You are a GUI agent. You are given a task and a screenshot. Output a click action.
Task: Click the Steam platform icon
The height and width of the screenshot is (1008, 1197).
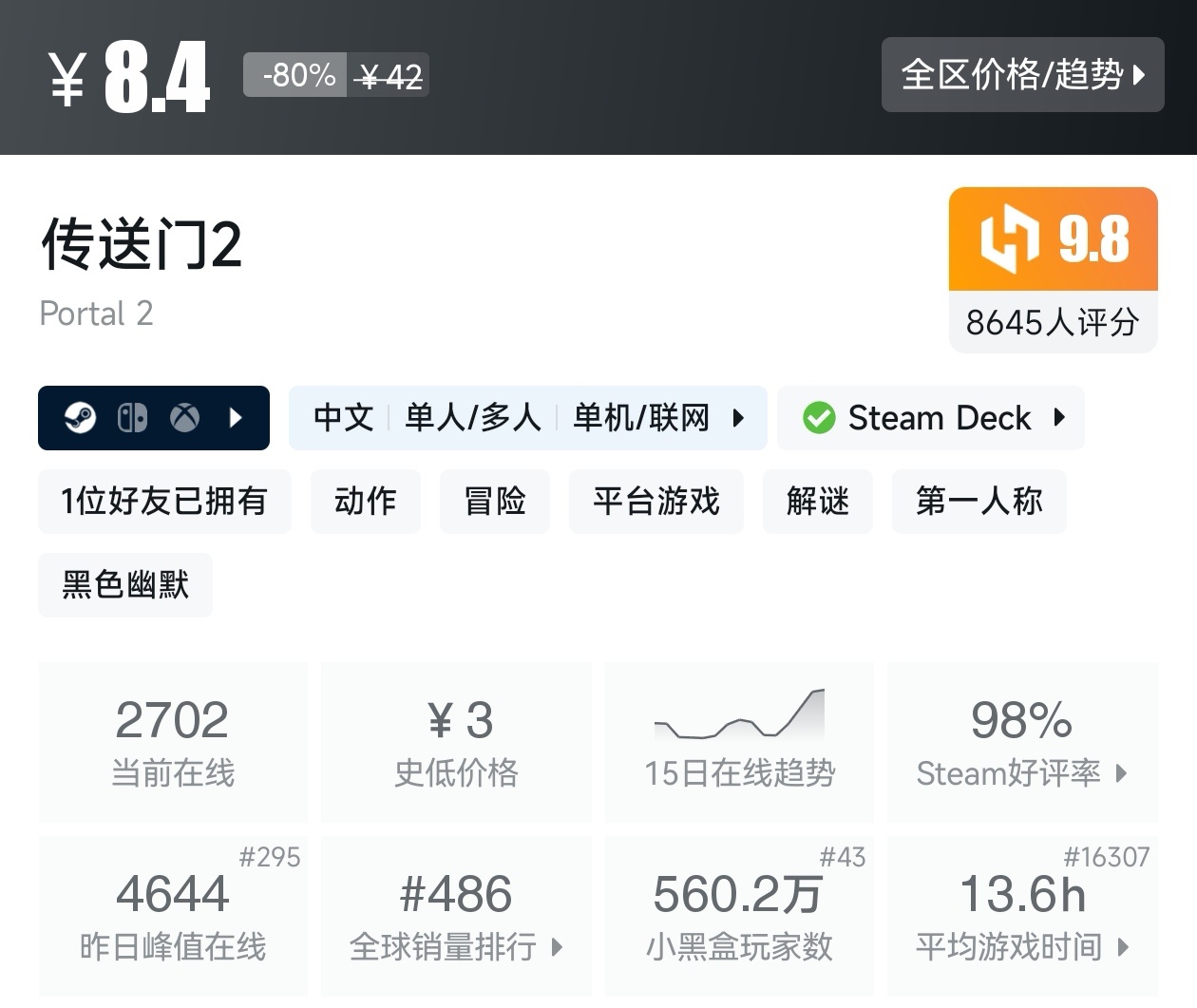click(x=80, y=418)
